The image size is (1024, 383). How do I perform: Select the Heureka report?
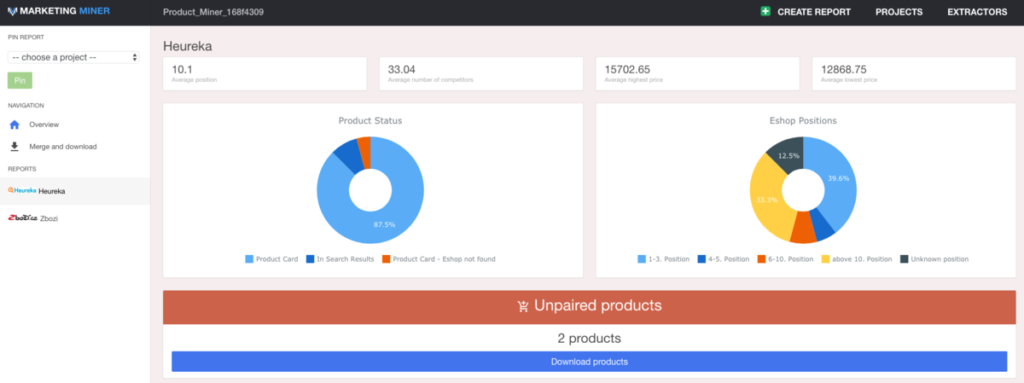pos(75,191)
